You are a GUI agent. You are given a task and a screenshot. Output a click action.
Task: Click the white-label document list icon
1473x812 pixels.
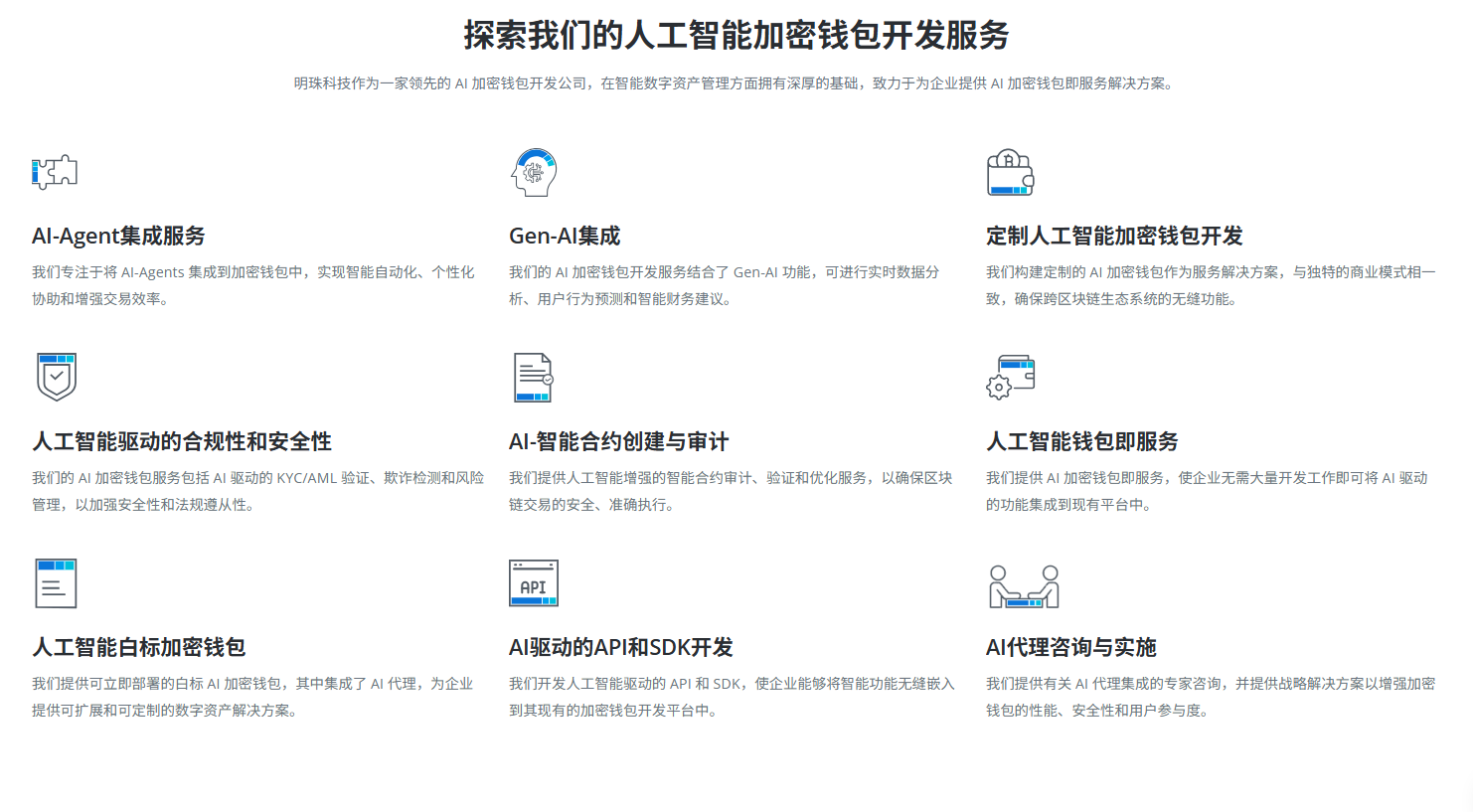[x=56, y=583]
